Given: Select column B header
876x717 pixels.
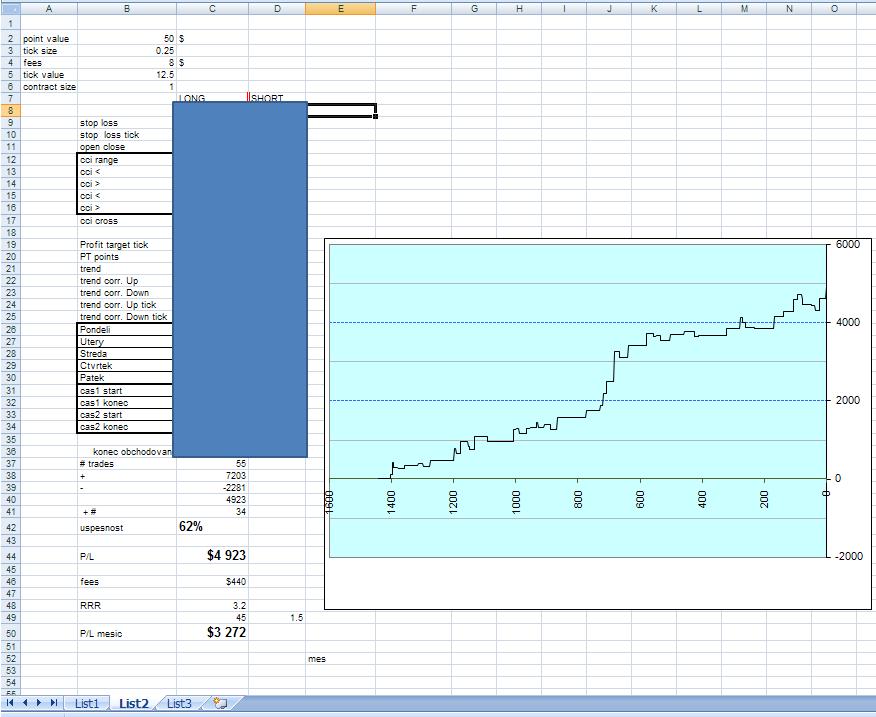Looking at the screenshot, I should (127, 8).
